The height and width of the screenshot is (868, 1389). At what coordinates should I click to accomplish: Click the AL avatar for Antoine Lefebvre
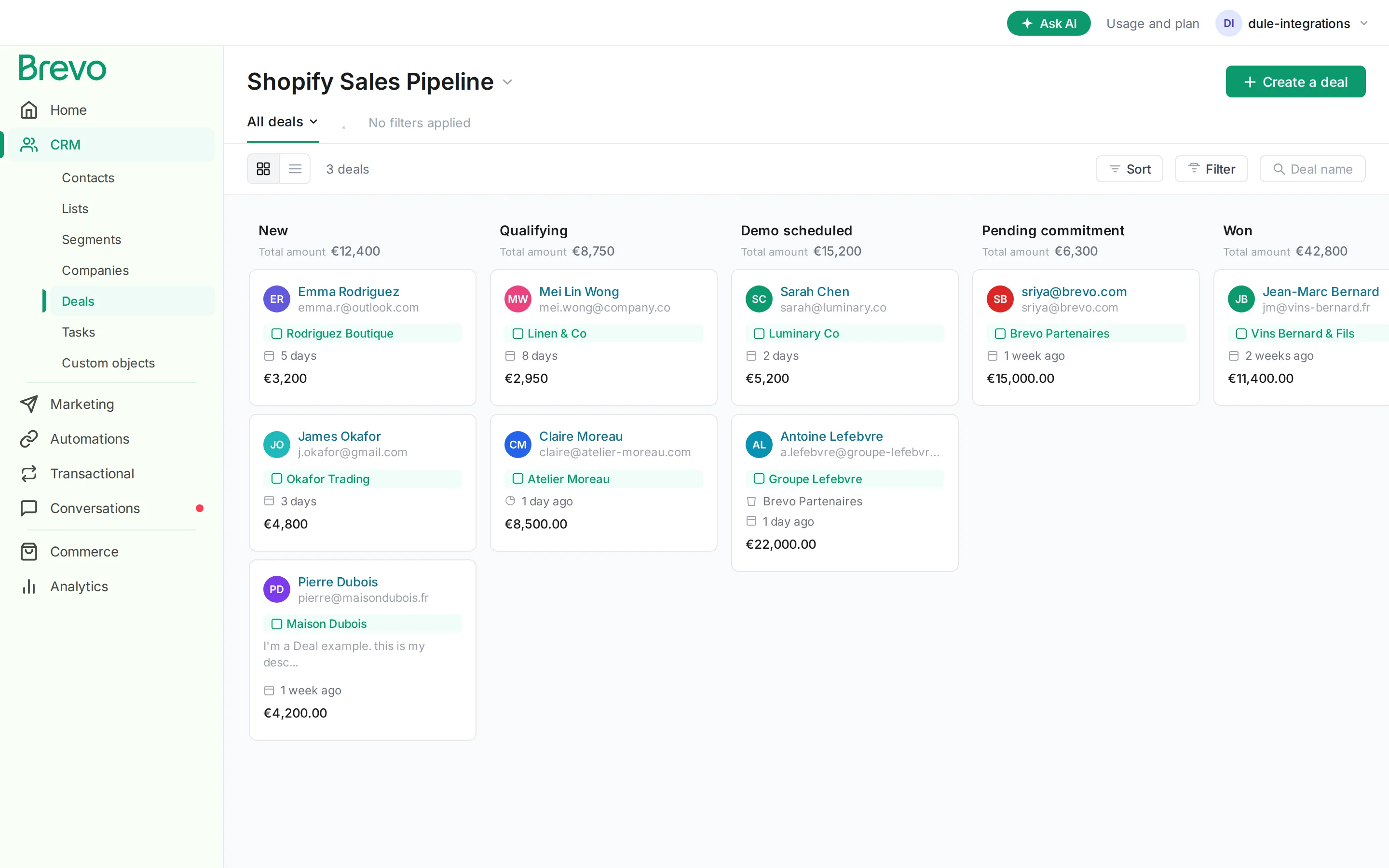pyautogui.click(x=759, y=444)
